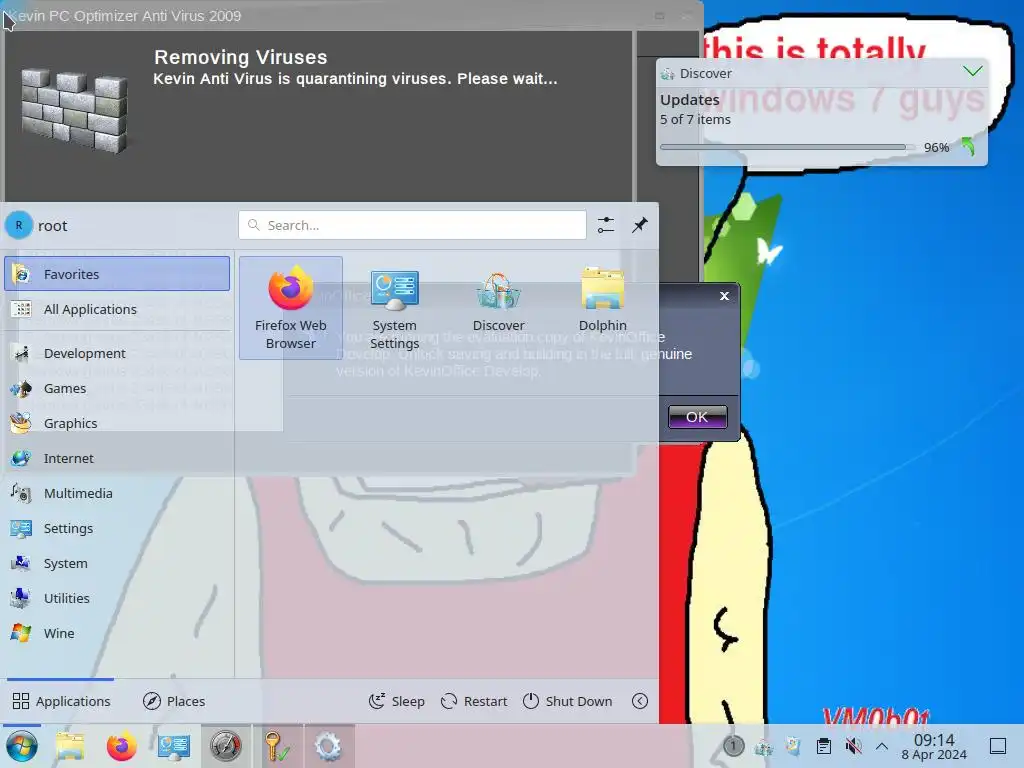Click the Discover notification title icon
This screenshot has height=768, width=1024.
click(667, 73)
